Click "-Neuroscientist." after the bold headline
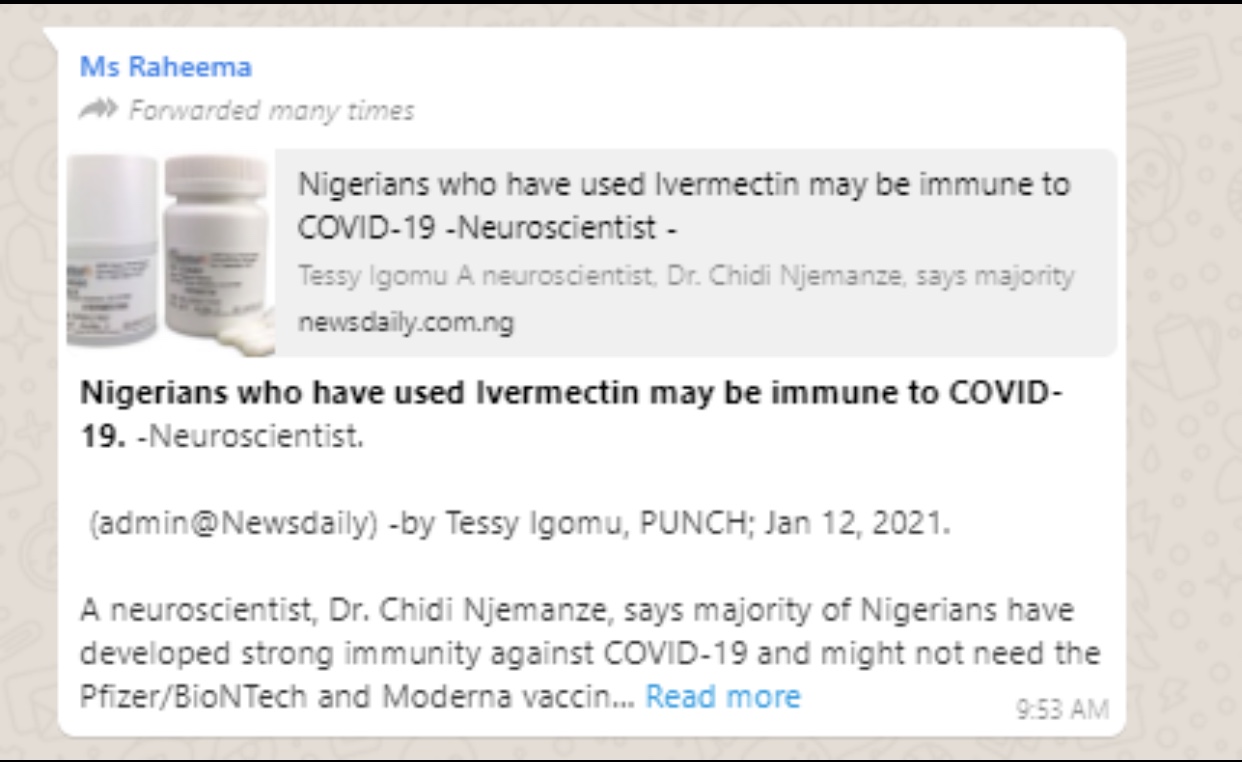The width and height of the screenshot is (1242, 762). (250, 437)
